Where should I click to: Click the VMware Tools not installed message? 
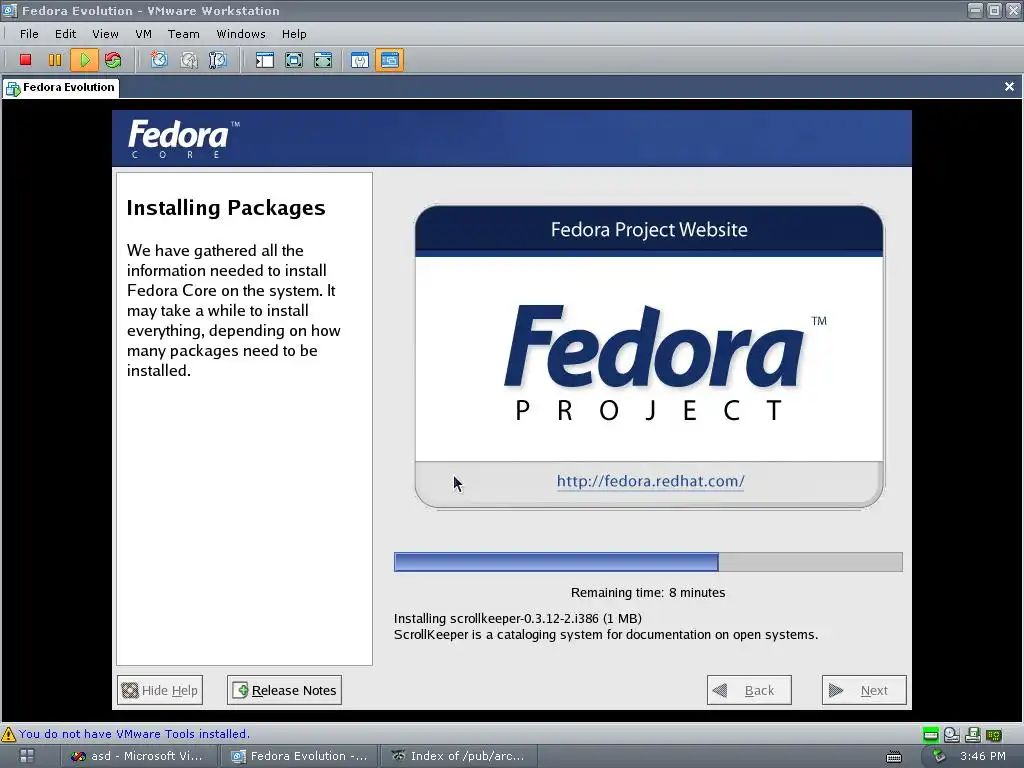point(134,734)
